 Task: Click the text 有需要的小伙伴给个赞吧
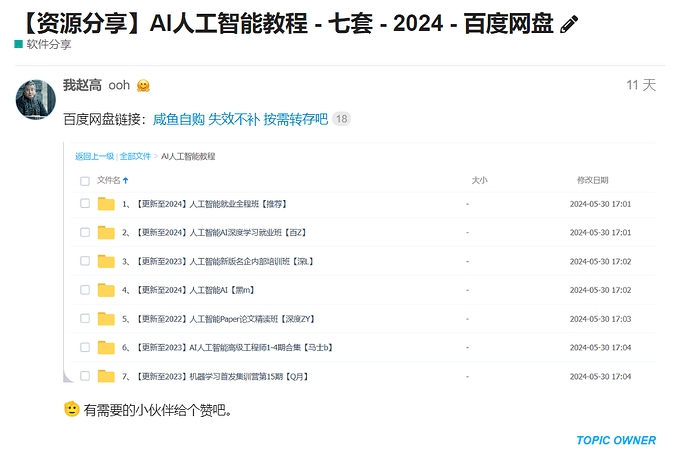(x=157, y=410)
